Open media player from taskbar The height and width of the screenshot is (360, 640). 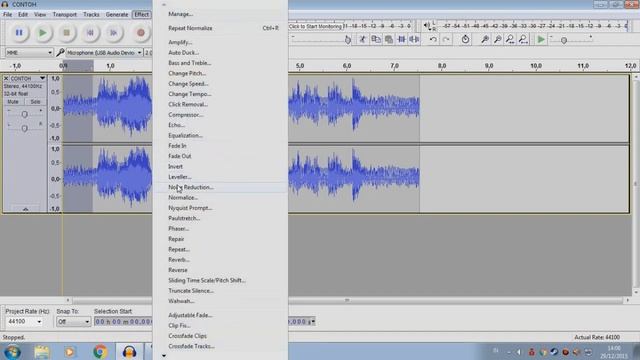(x=70, y=352)
